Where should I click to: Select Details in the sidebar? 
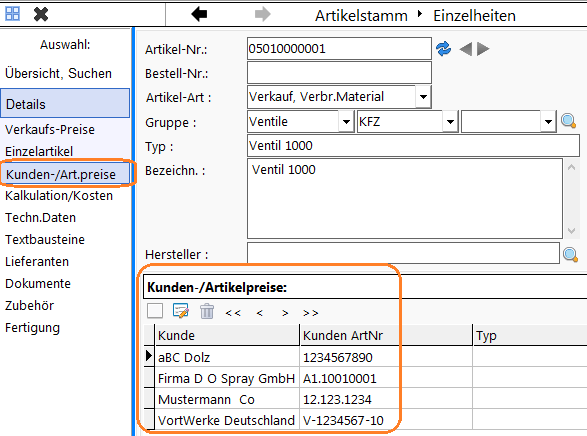(x=65, y=104)
